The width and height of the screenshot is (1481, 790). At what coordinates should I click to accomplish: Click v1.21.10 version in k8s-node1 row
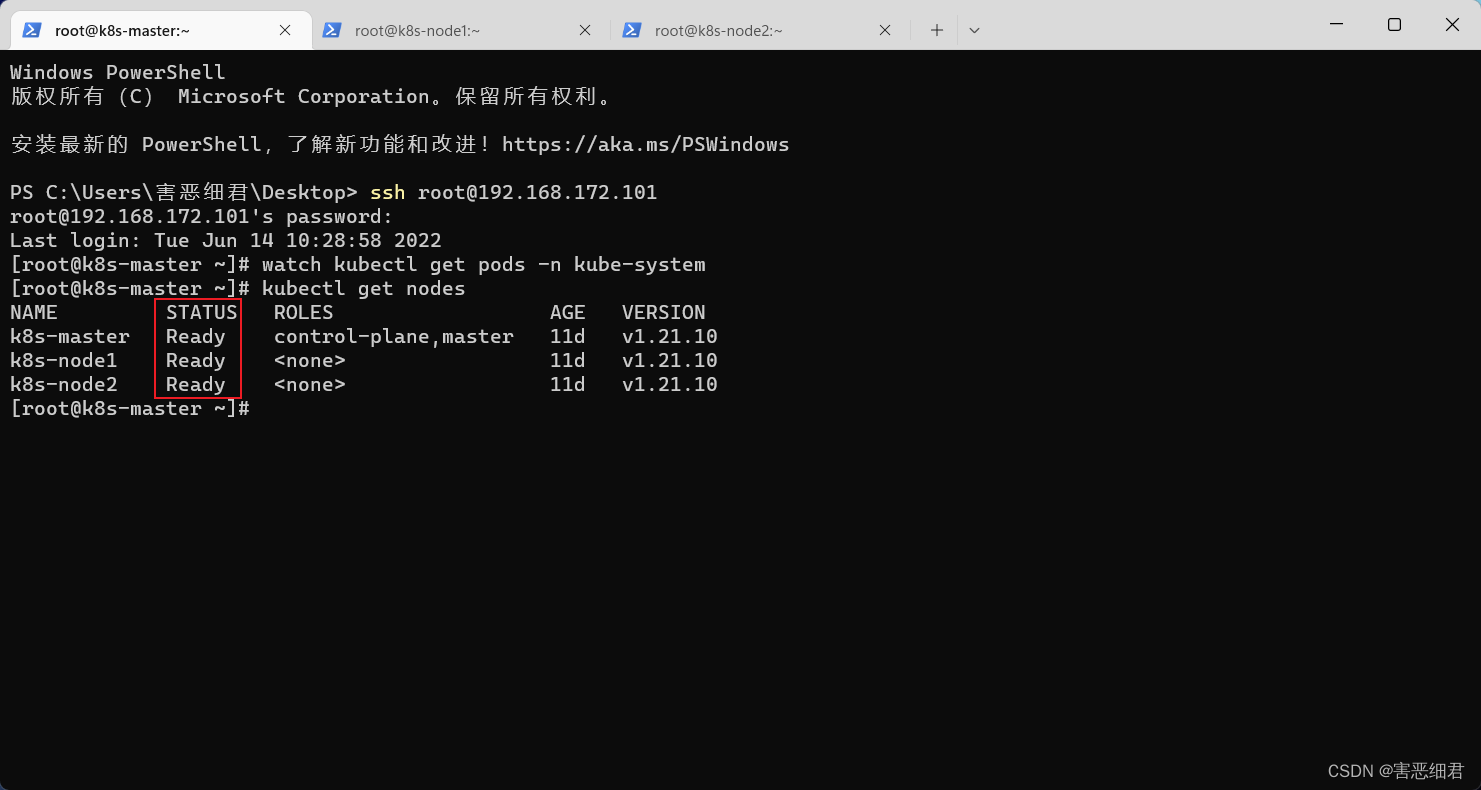point(670,360)
